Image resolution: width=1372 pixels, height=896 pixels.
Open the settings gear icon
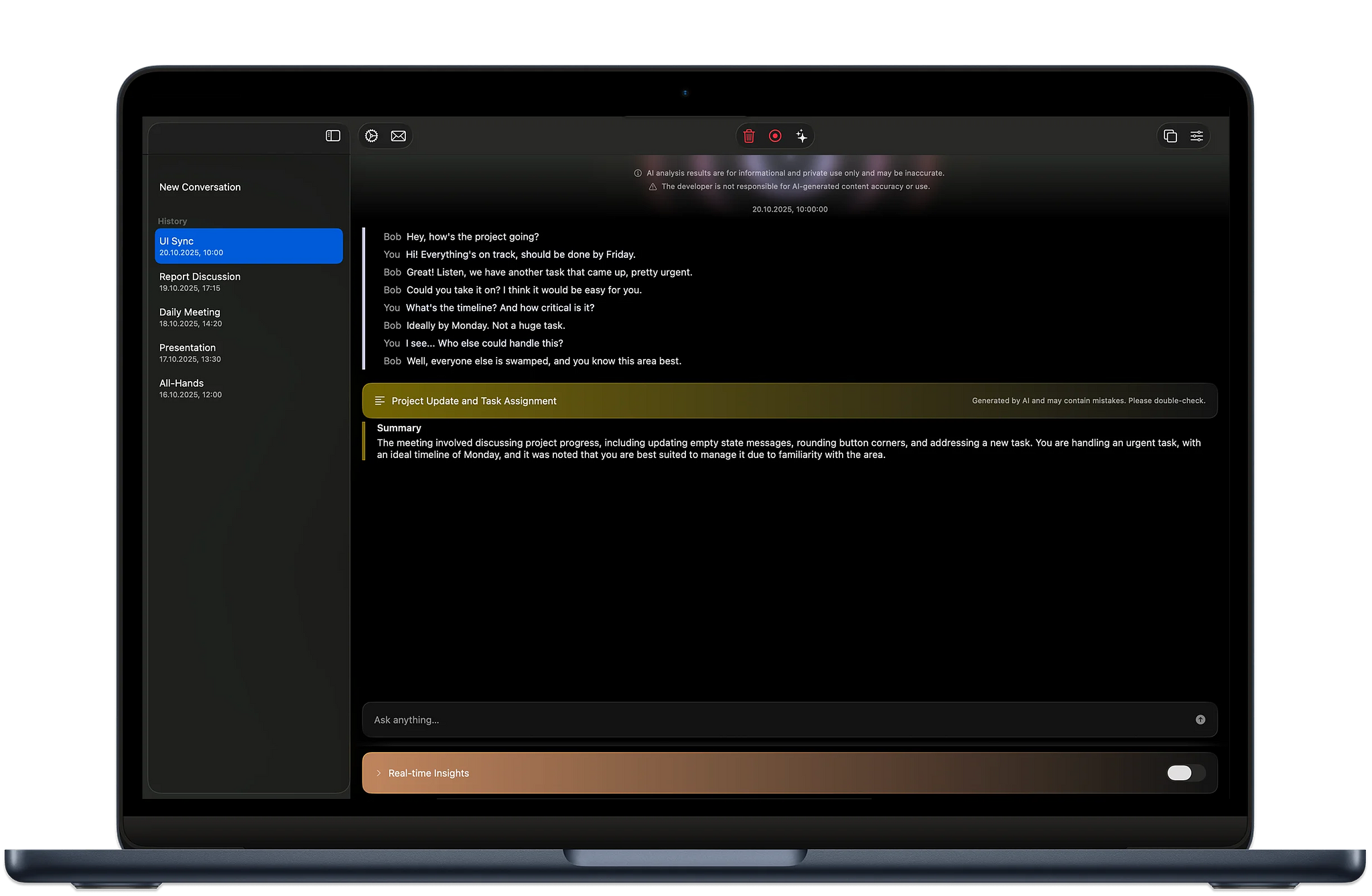coord(372,136)
